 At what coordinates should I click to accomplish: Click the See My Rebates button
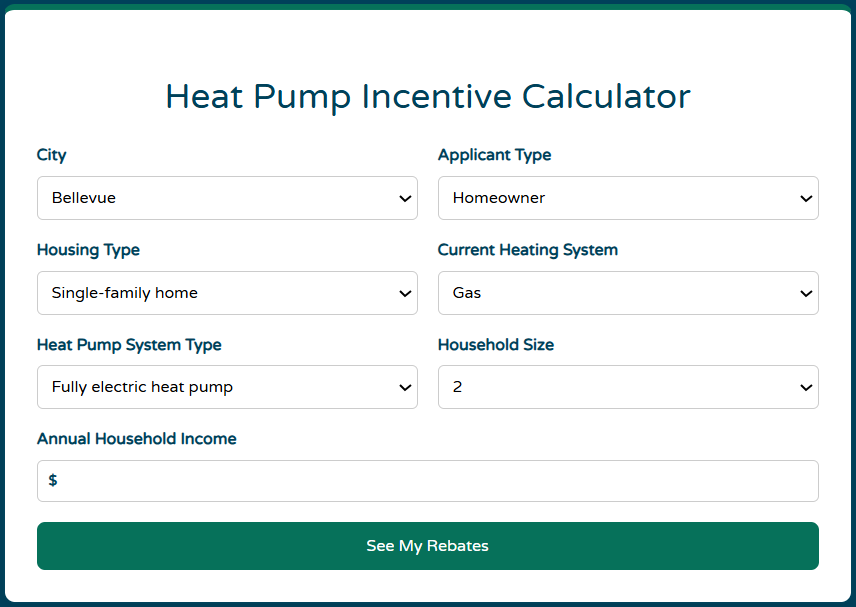[x=428, y=546]
